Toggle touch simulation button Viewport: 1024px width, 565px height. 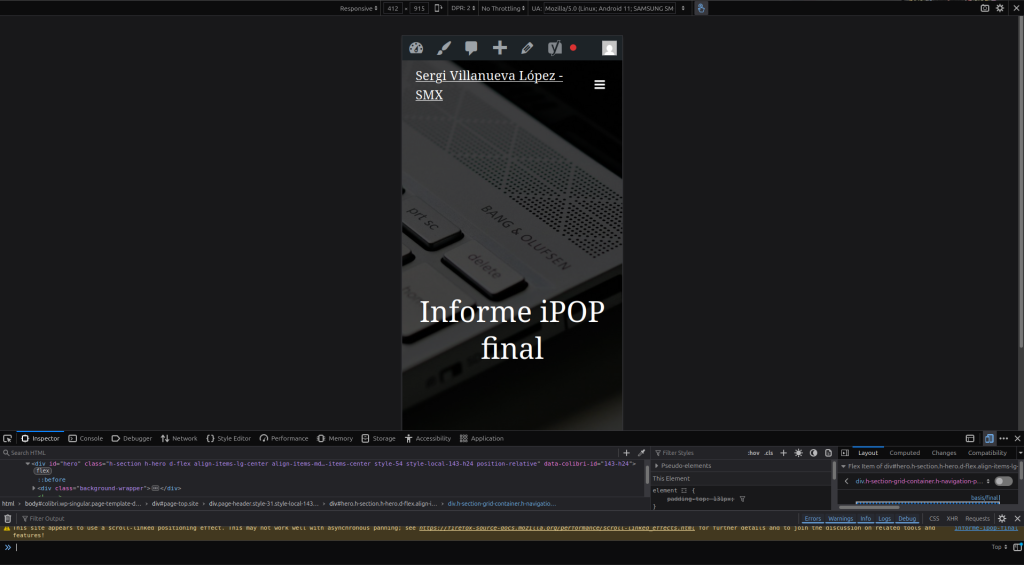[701, 8]
